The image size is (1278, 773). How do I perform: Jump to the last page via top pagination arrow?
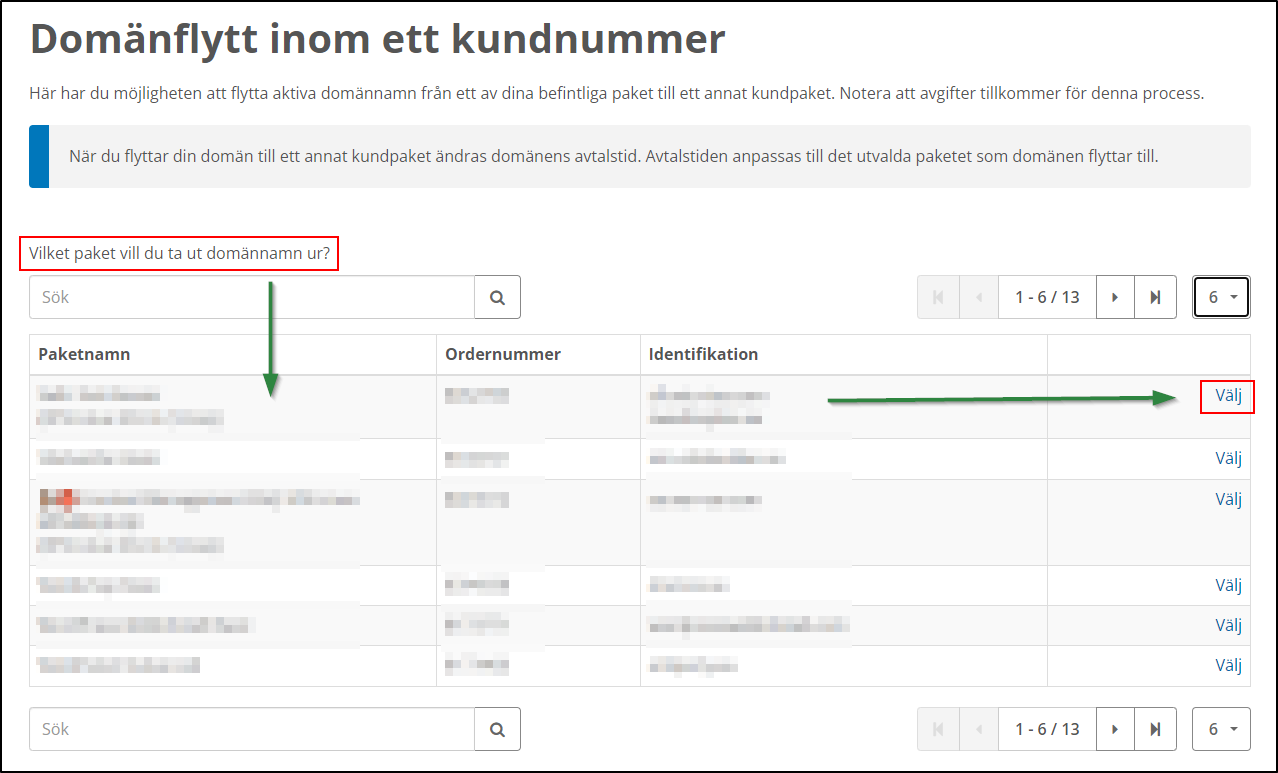(1155, 297)
